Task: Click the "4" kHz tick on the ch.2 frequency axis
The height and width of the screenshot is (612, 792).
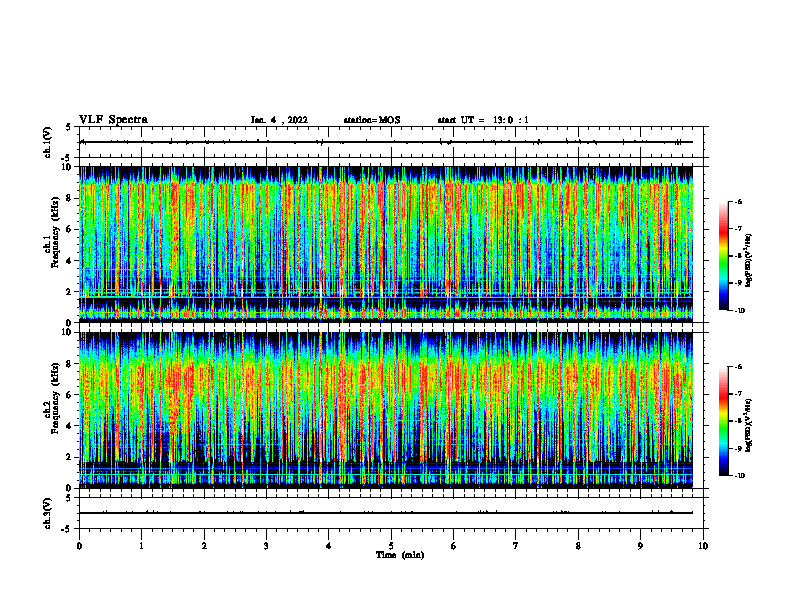Action: tap(69, 427)
